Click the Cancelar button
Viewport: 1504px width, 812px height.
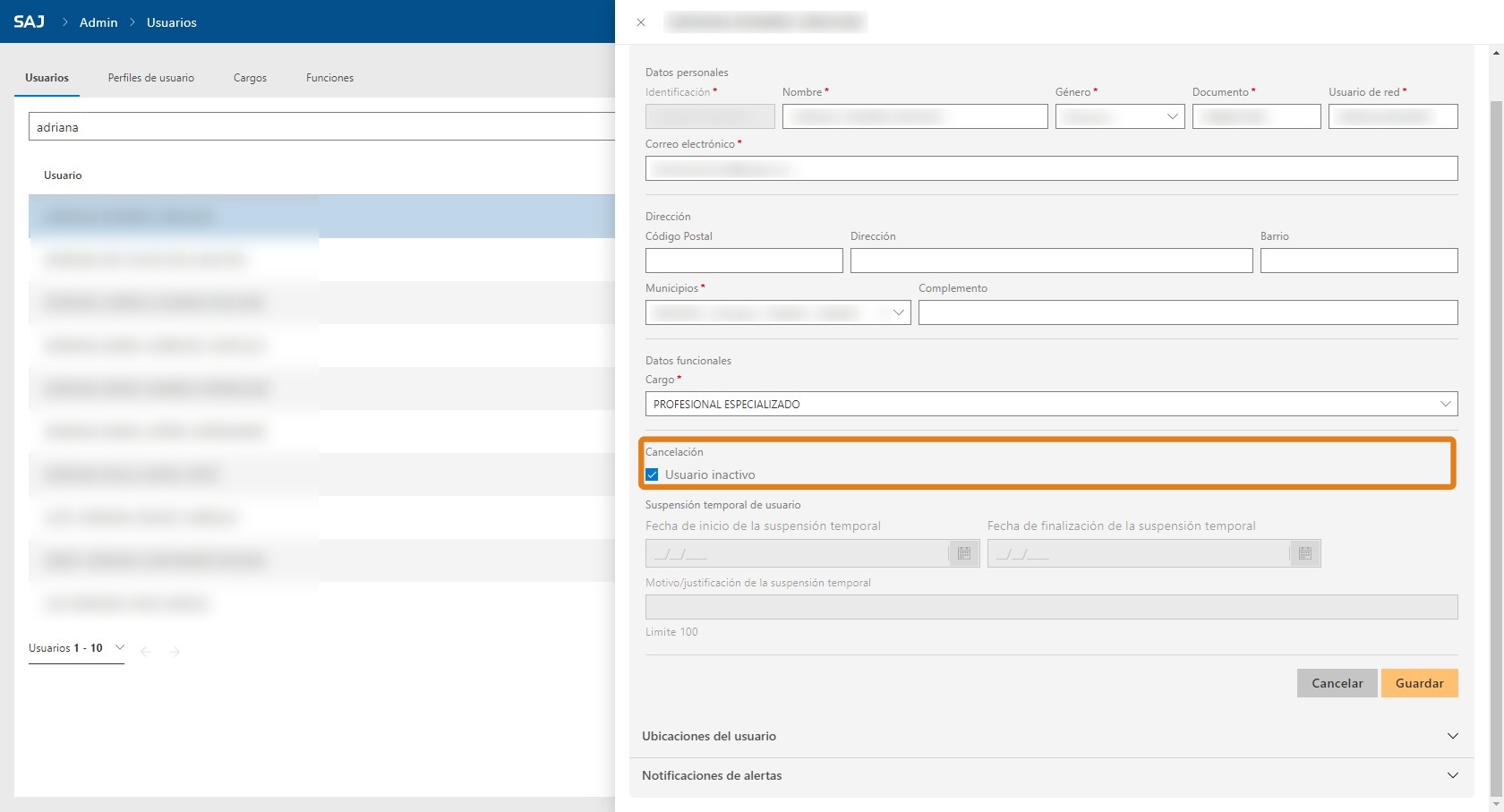pos(1337,683)
